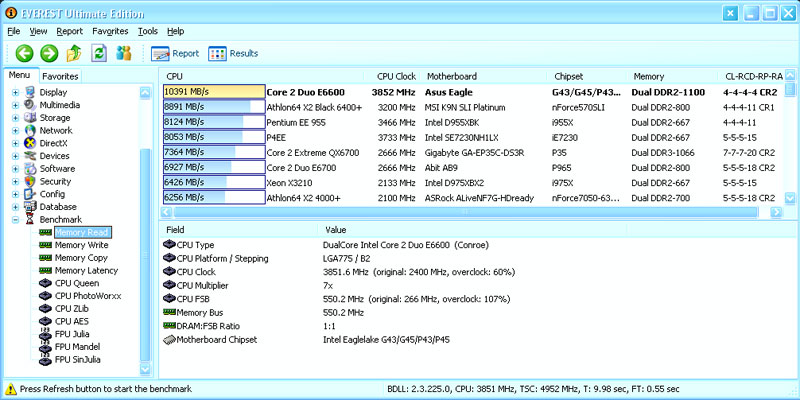Click the Up level arrow toolbar icon
Screen dimensions: 800x400
click(73, 53)
